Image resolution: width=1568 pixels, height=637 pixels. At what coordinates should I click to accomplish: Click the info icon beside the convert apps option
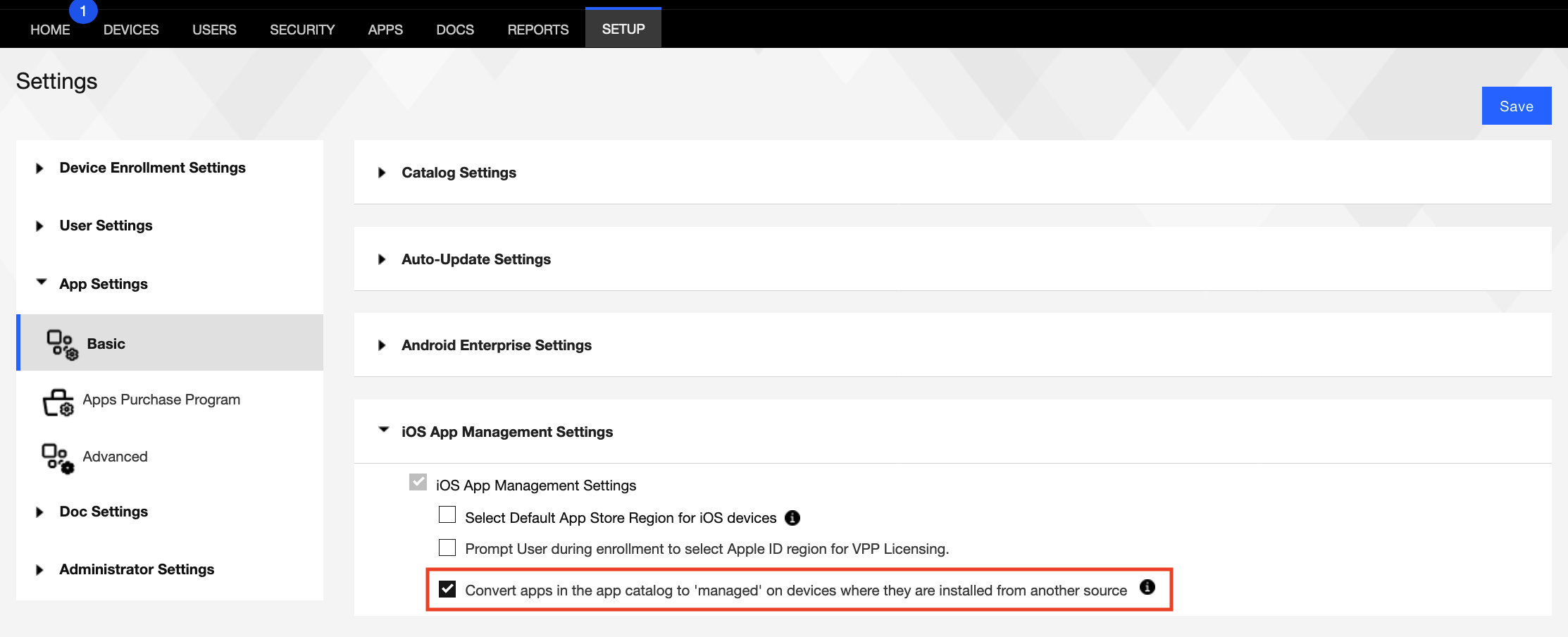(1148, 588)
